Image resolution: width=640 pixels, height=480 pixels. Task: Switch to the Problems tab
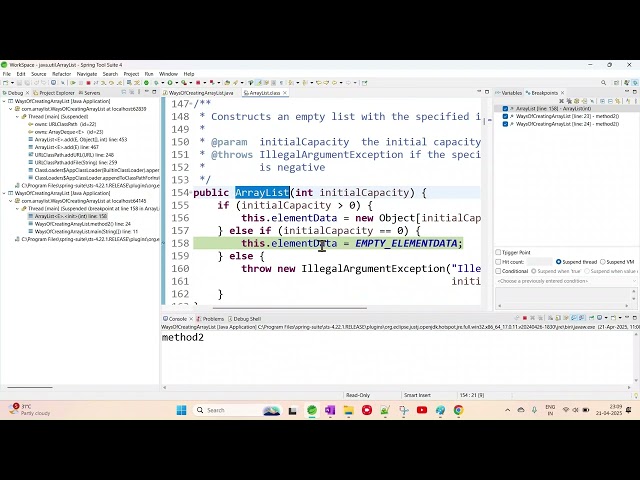tap(211, 319)
